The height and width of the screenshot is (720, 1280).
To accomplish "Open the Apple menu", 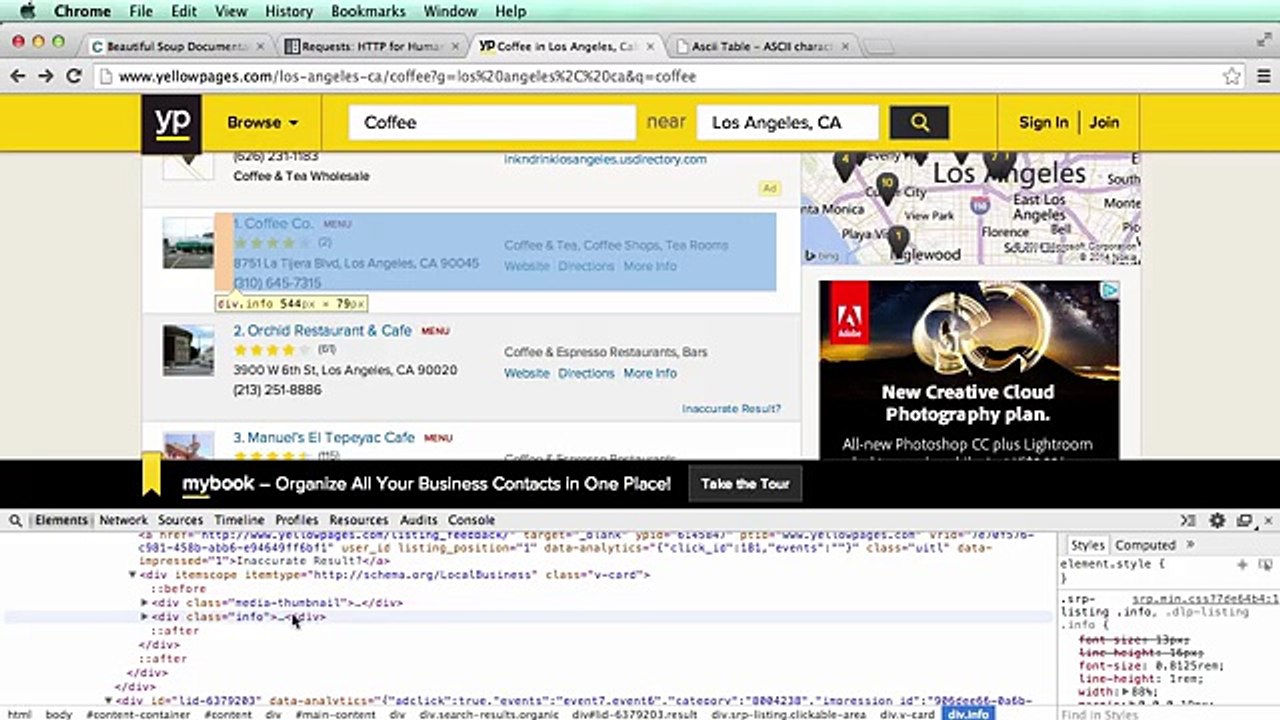I will (x=27, y=11).
